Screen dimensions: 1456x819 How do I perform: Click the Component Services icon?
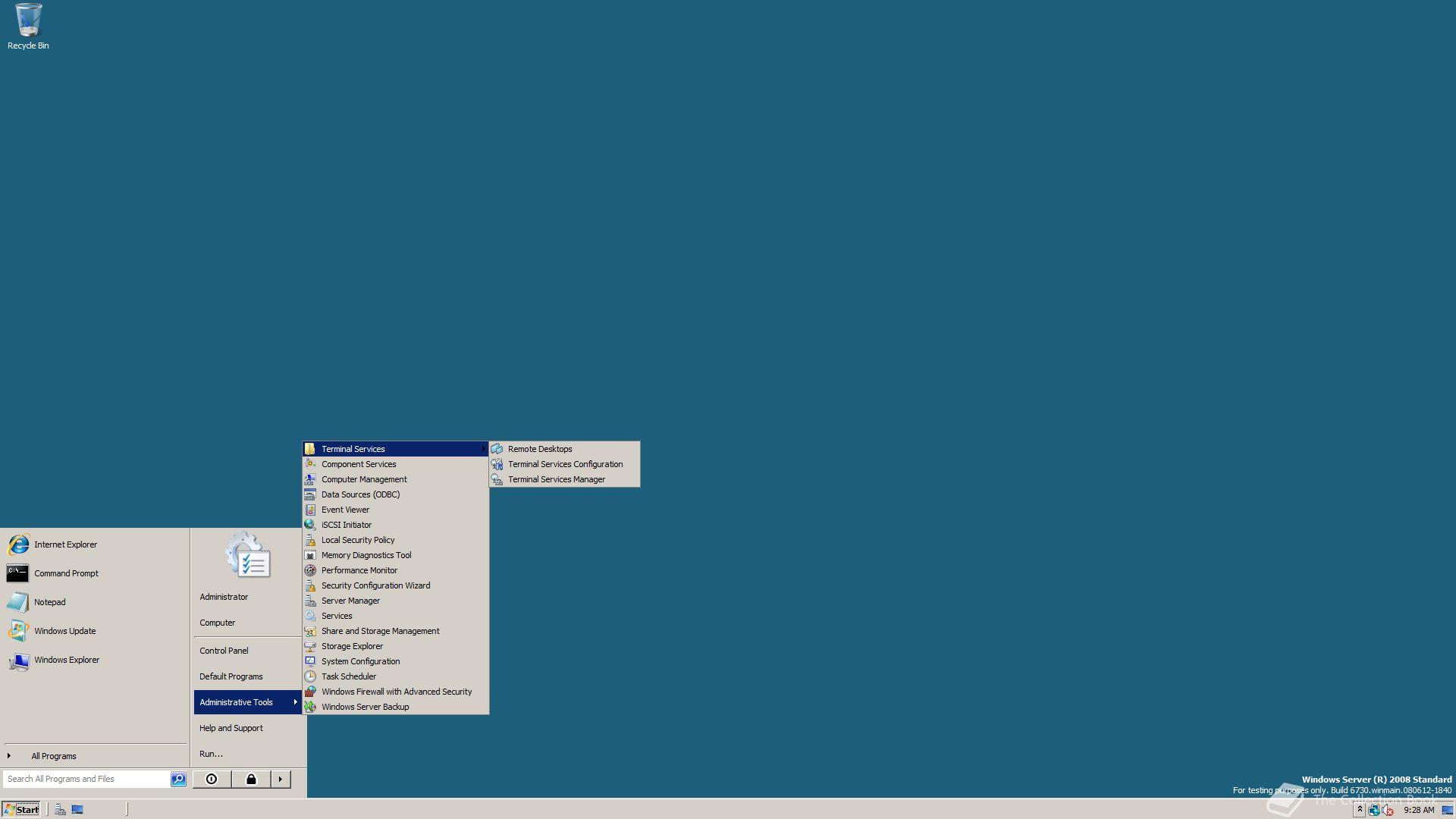coord(310,464)
